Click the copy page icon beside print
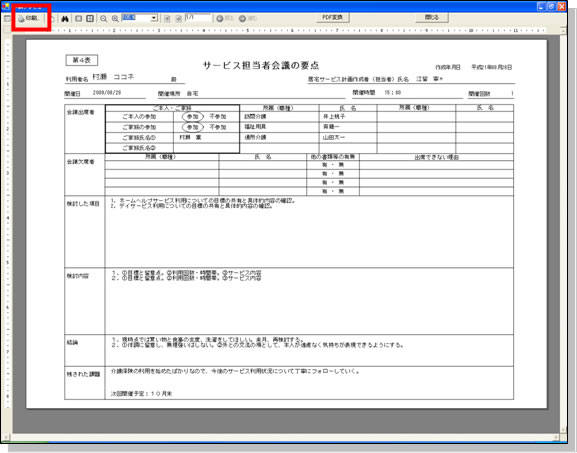The image size is (577, 453). pos(52,19)
